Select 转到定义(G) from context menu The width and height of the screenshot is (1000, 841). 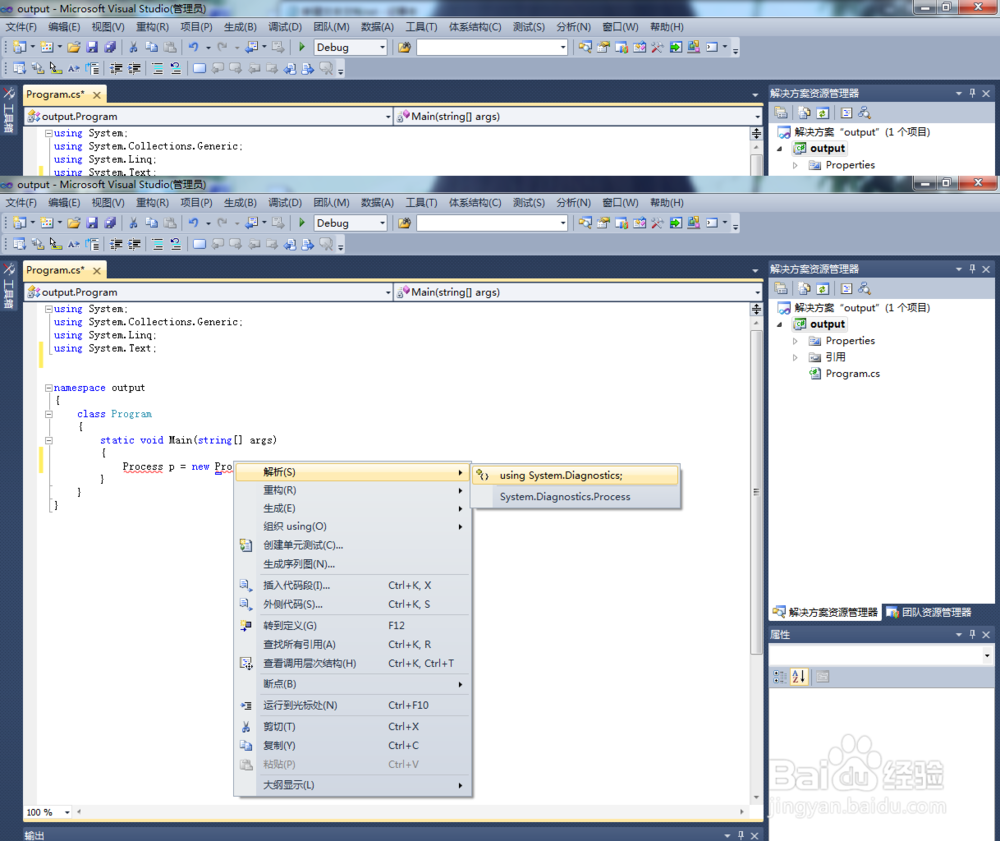coord(353,625)
